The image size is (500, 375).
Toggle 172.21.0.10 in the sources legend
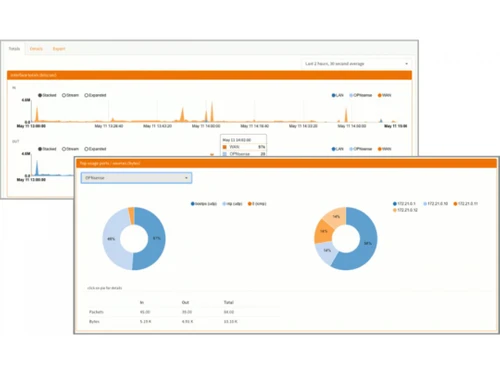tap(435, 204)
